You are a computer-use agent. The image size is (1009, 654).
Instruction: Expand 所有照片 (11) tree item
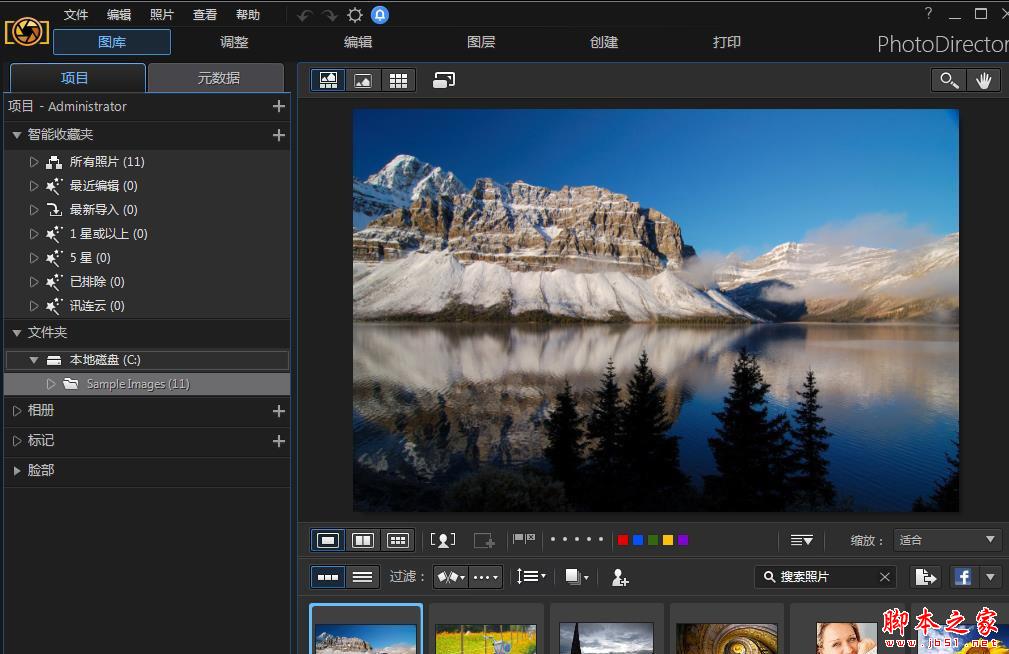click(x=34, y=162)
